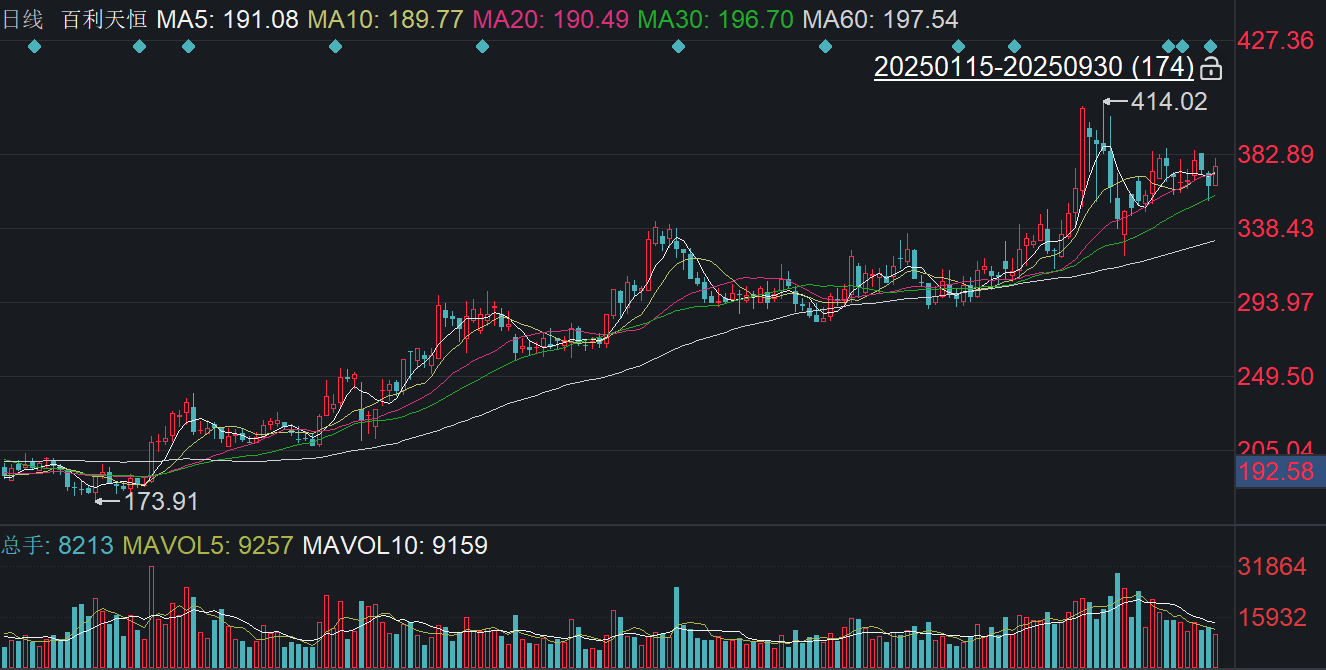
Task: Select the MAVOL10: 9159 label
Action: 395,546
